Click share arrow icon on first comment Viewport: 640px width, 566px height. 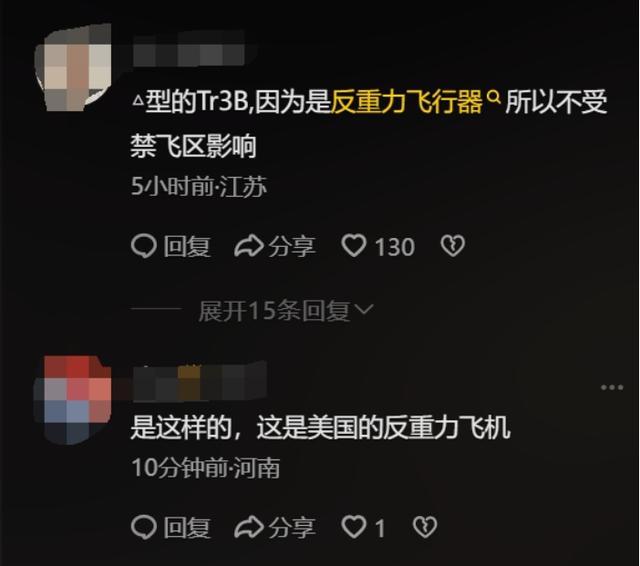coord(249,246)
